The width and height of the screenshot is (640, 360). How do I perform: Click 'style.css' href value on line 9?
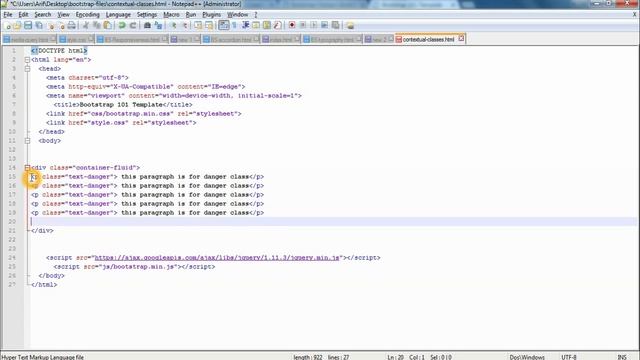point(107,123)
